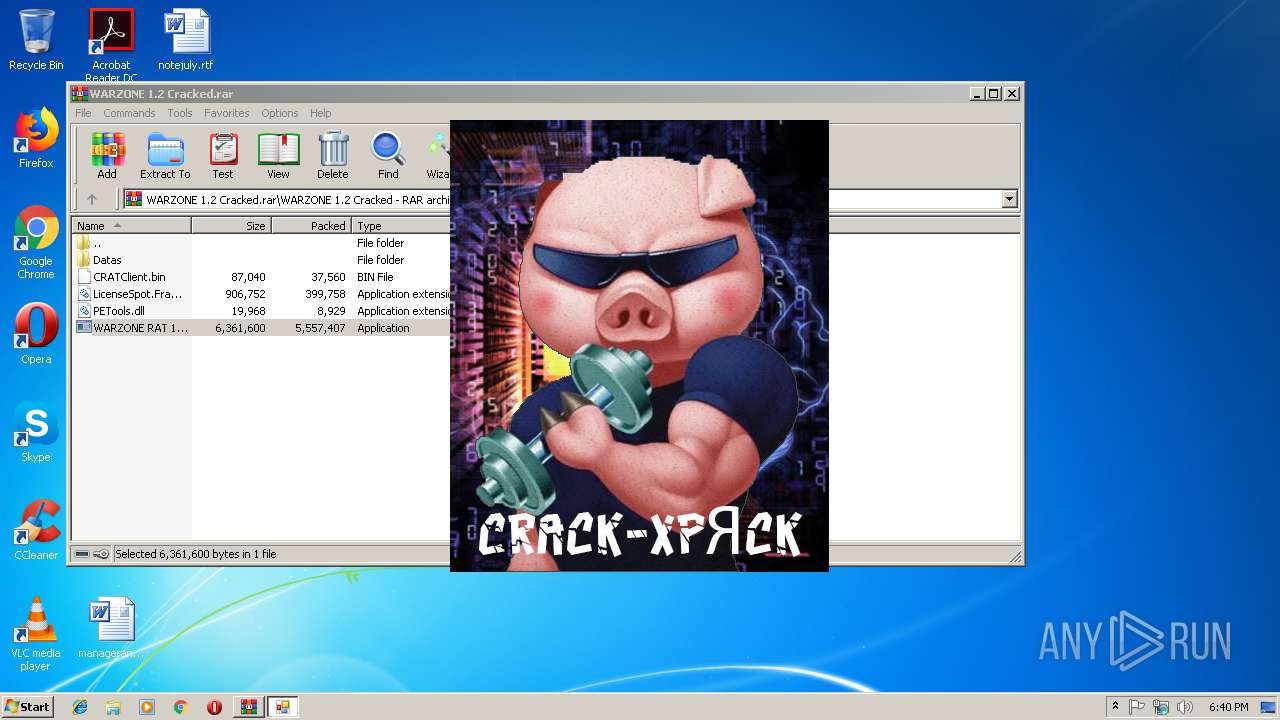Screen dimensions: 1280x720
Task: Launch Chrome from the taskbar
Action: 180,707
